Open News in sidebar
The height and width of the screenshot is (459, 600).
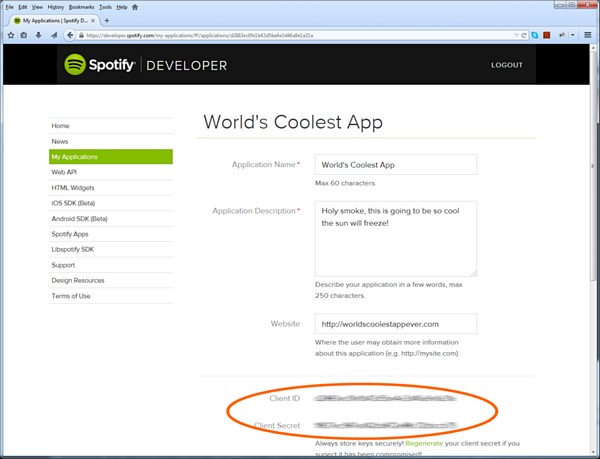[111, 141]
